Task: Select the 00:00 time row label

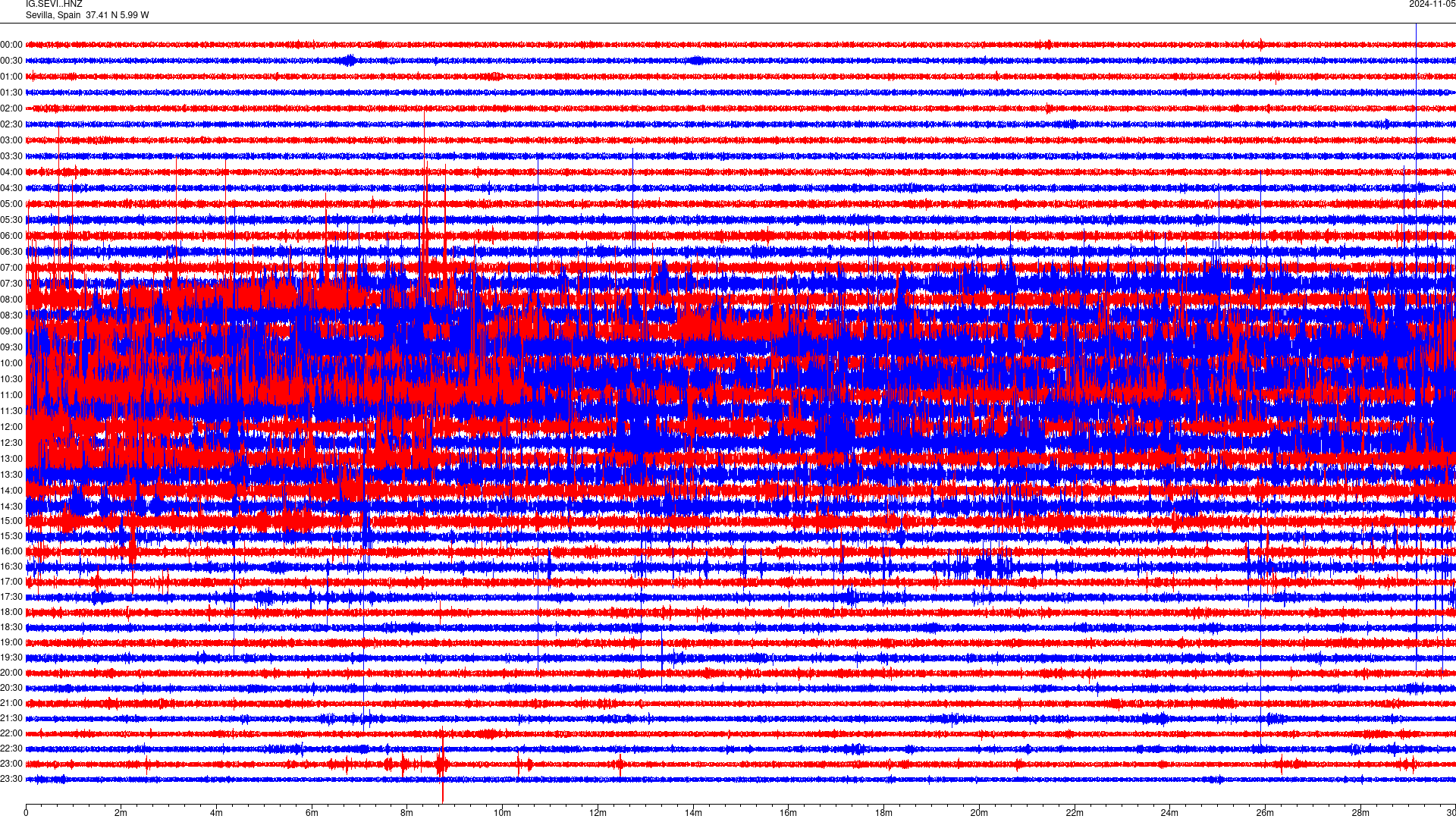Action: pos(11,45)
